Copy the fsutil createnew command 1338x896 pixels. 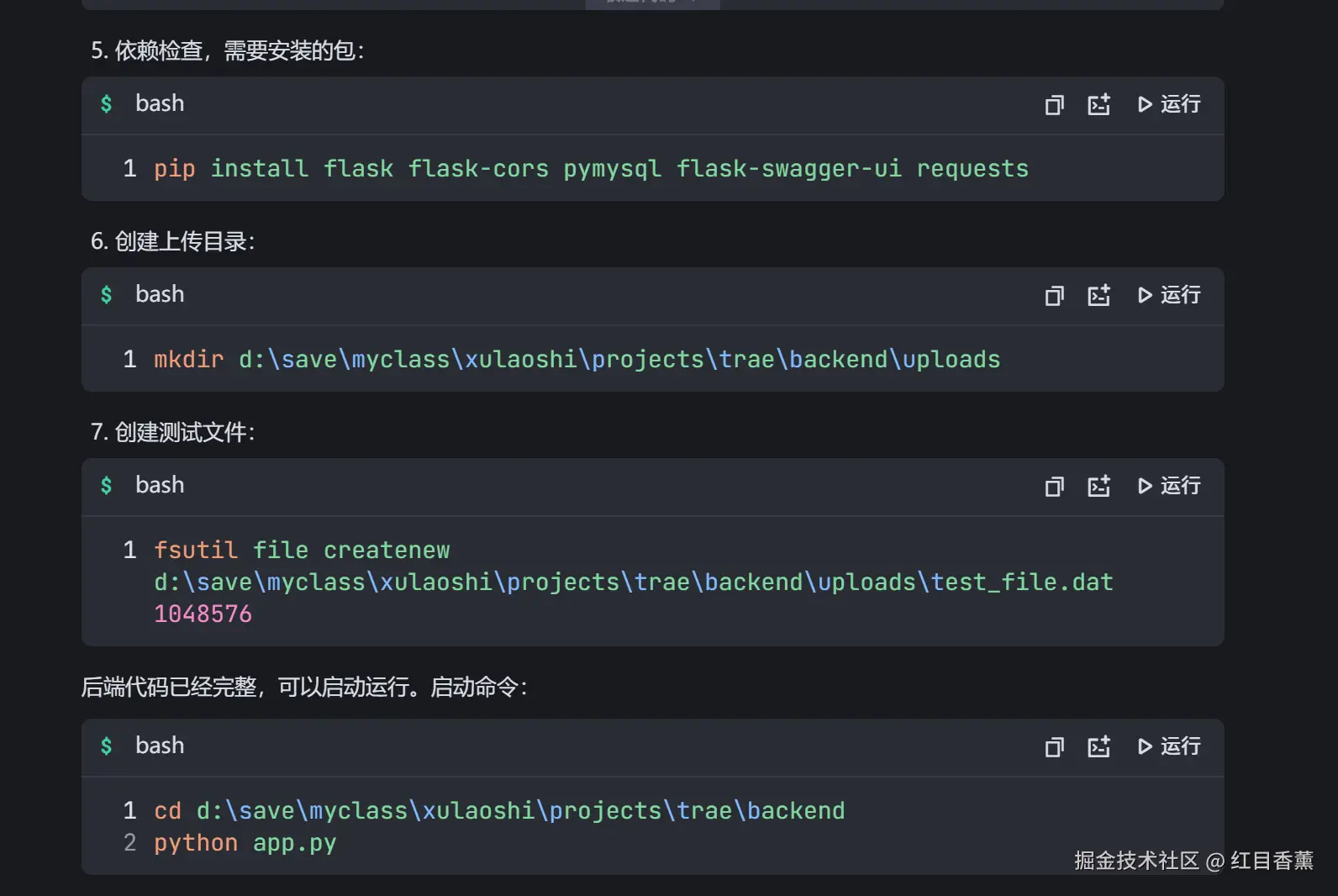click(x=1054, y=487)
